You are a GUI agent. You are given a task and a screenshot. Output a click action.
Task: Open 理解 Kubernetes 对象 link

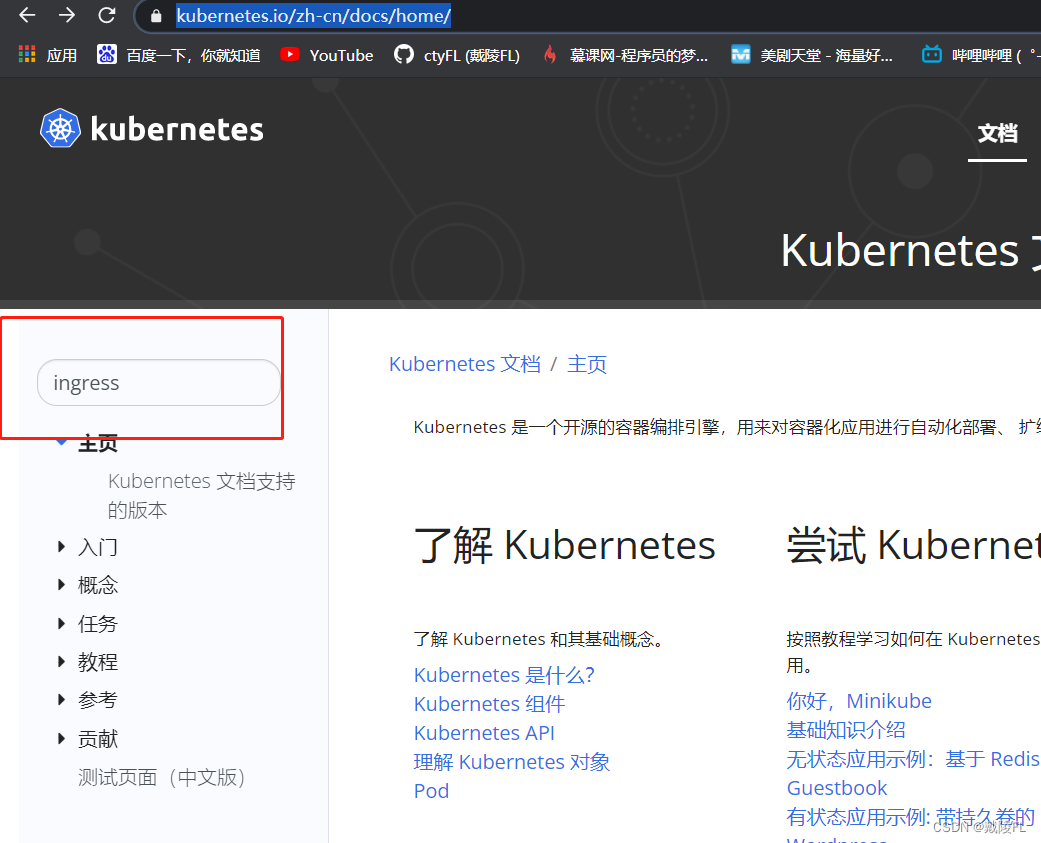tap(512, 762)
